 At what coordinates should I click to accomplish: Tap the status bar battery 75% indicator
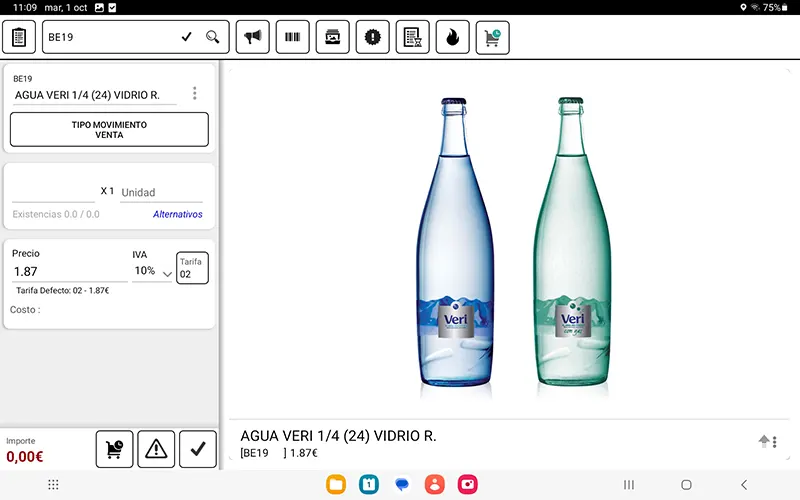click(x=775, y=7)
